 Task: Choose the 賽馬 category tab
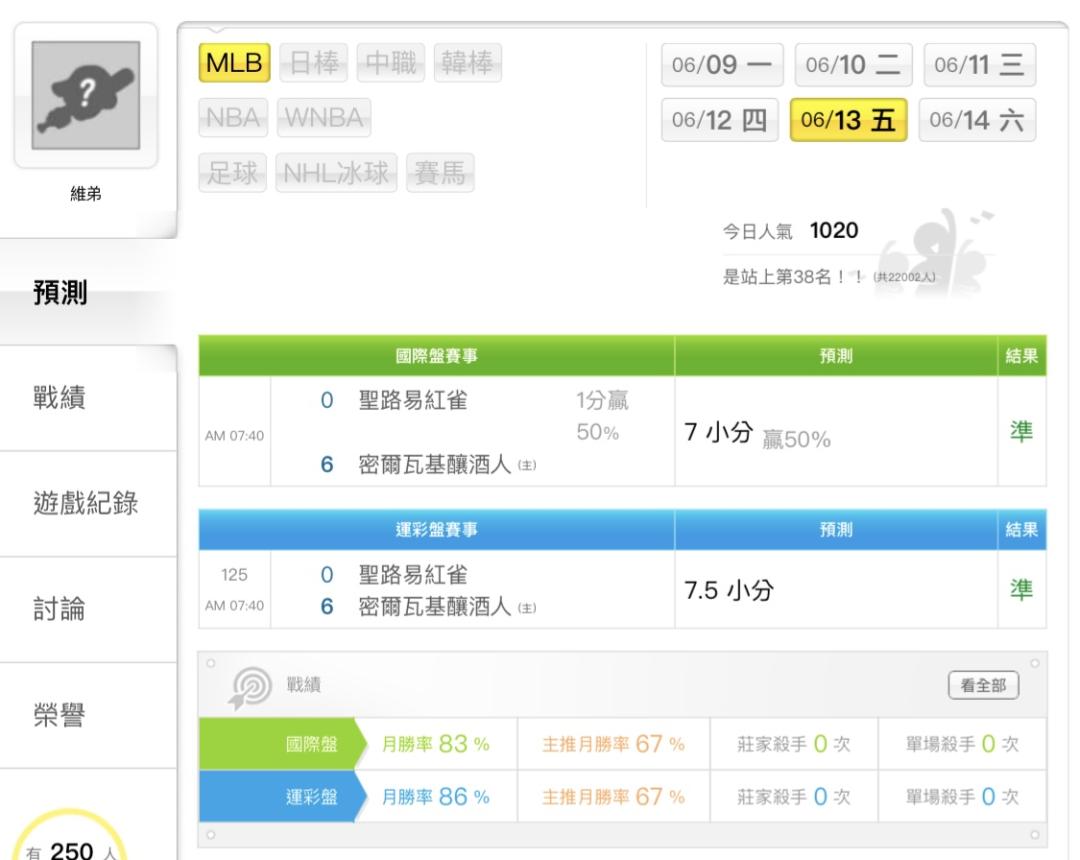click(x=440, y=172)
